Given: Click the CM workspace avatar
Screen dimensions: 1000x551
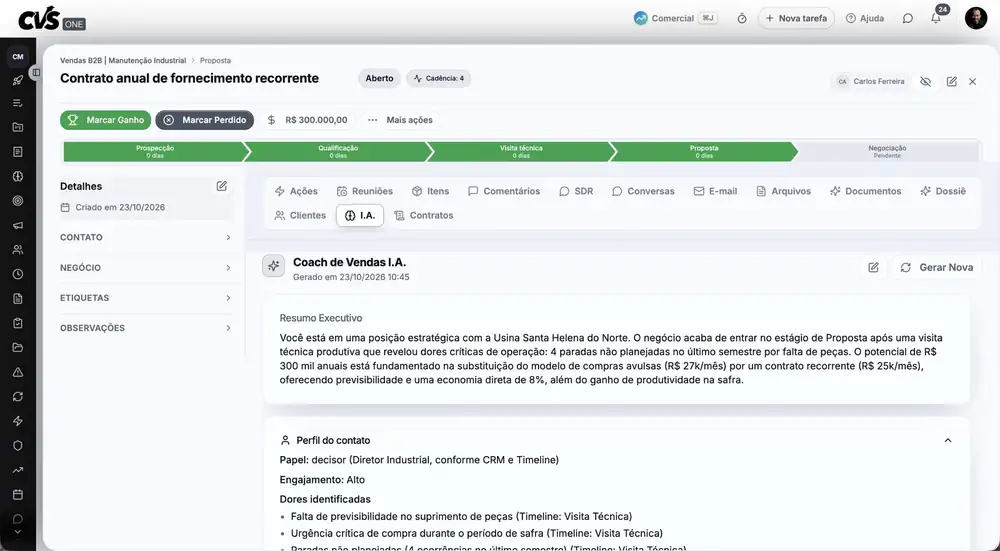Looking at the screenshot, I should 18,57.
